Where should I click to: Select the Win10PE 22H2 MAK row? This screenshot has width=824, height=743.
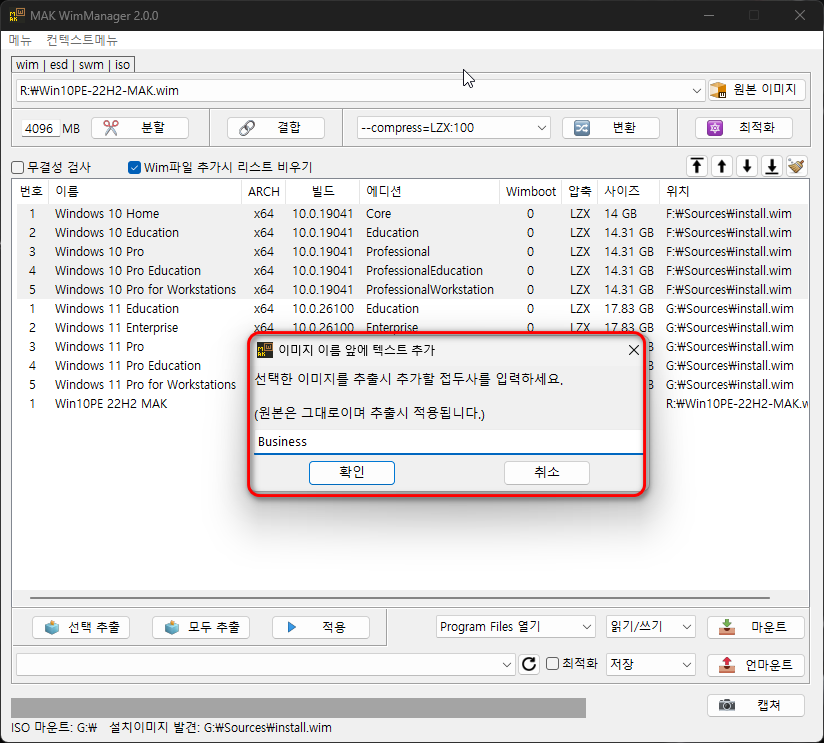131,404
